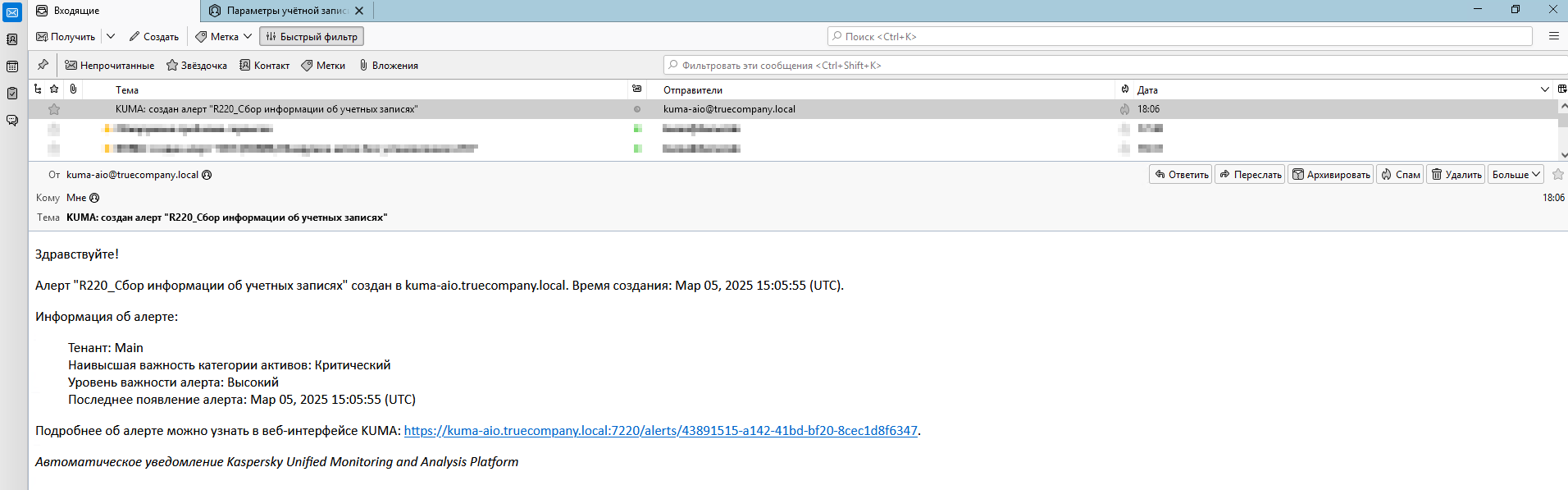Toggle Звёздочка quick filter

pyautogui.click(x=197, y=65)
